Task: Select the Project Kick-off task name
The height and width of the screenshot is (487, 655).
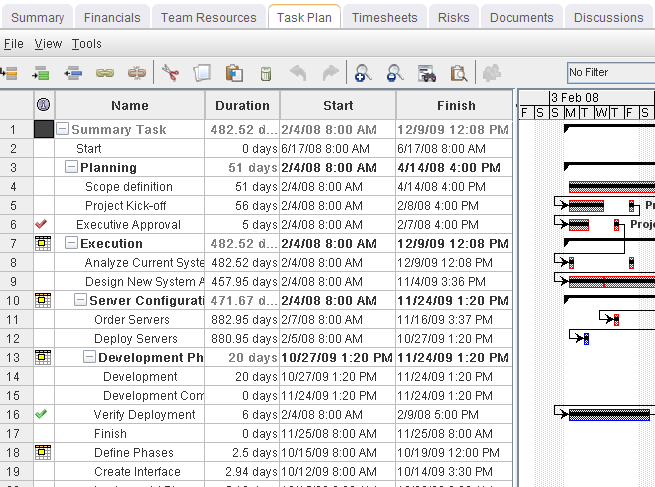Action: pyautogui.click(x=125, y=205)
